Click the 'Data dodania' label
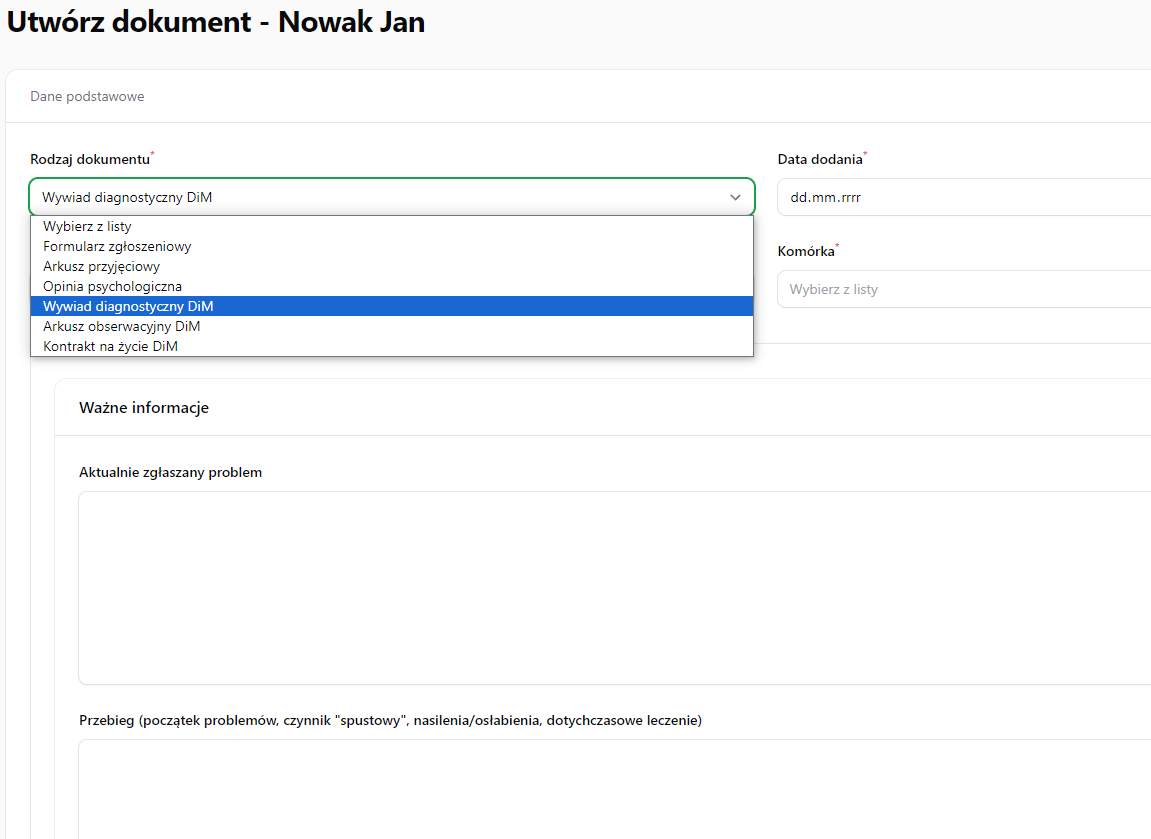 819,160
